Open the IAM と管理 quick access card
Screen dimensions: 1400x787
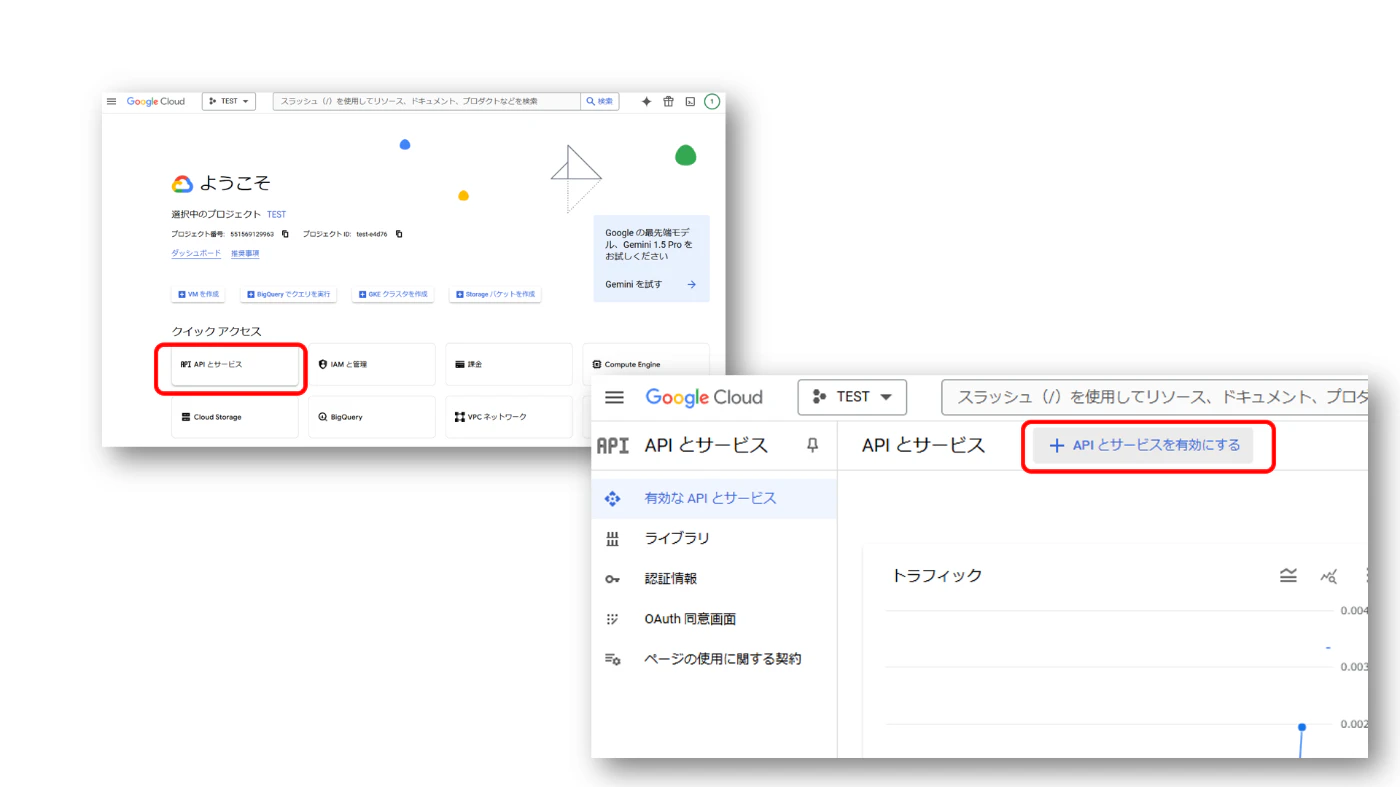point(372,364)
